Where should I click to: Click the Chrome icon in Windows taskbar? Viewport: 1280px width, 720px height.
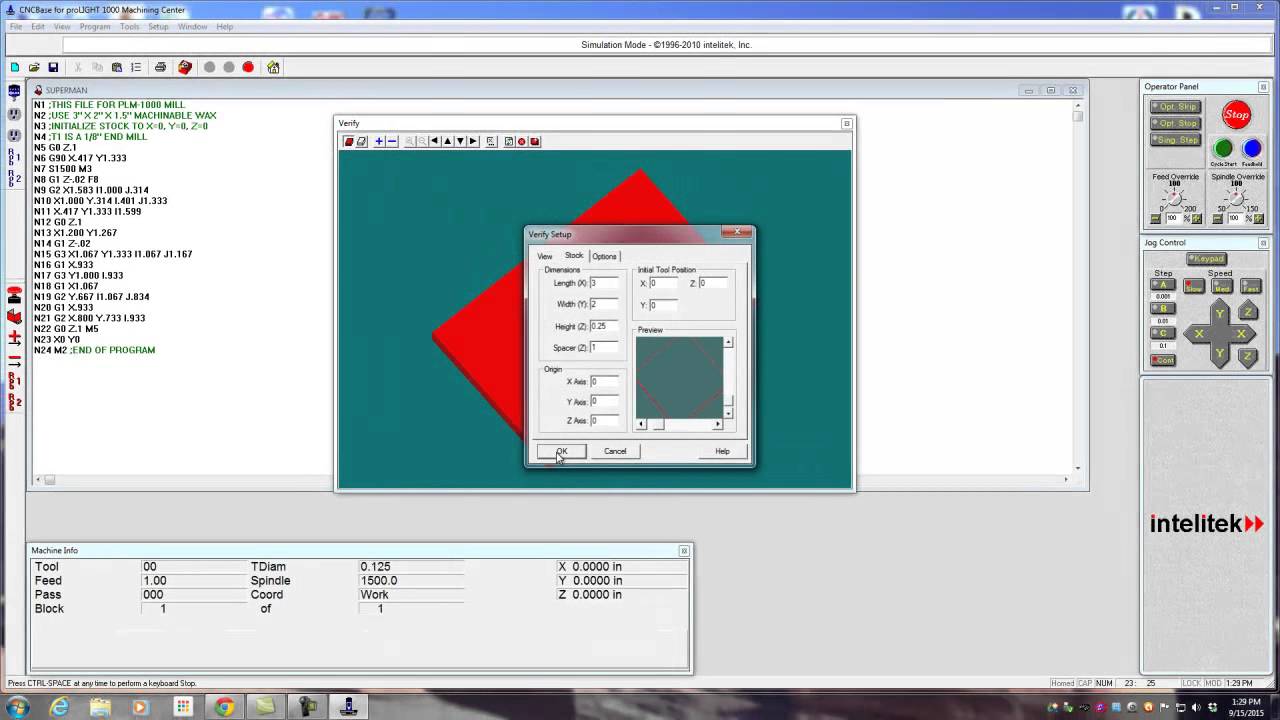(x=223, y=707)
